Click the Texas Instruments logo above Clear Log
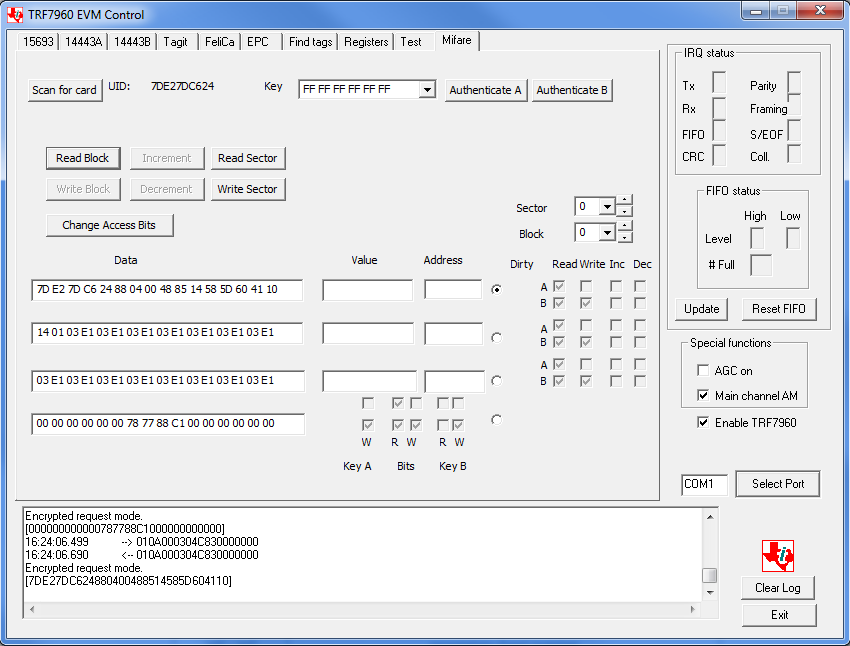Image resolution: width=850 pixels, height=646 pixels. [777, 555]
